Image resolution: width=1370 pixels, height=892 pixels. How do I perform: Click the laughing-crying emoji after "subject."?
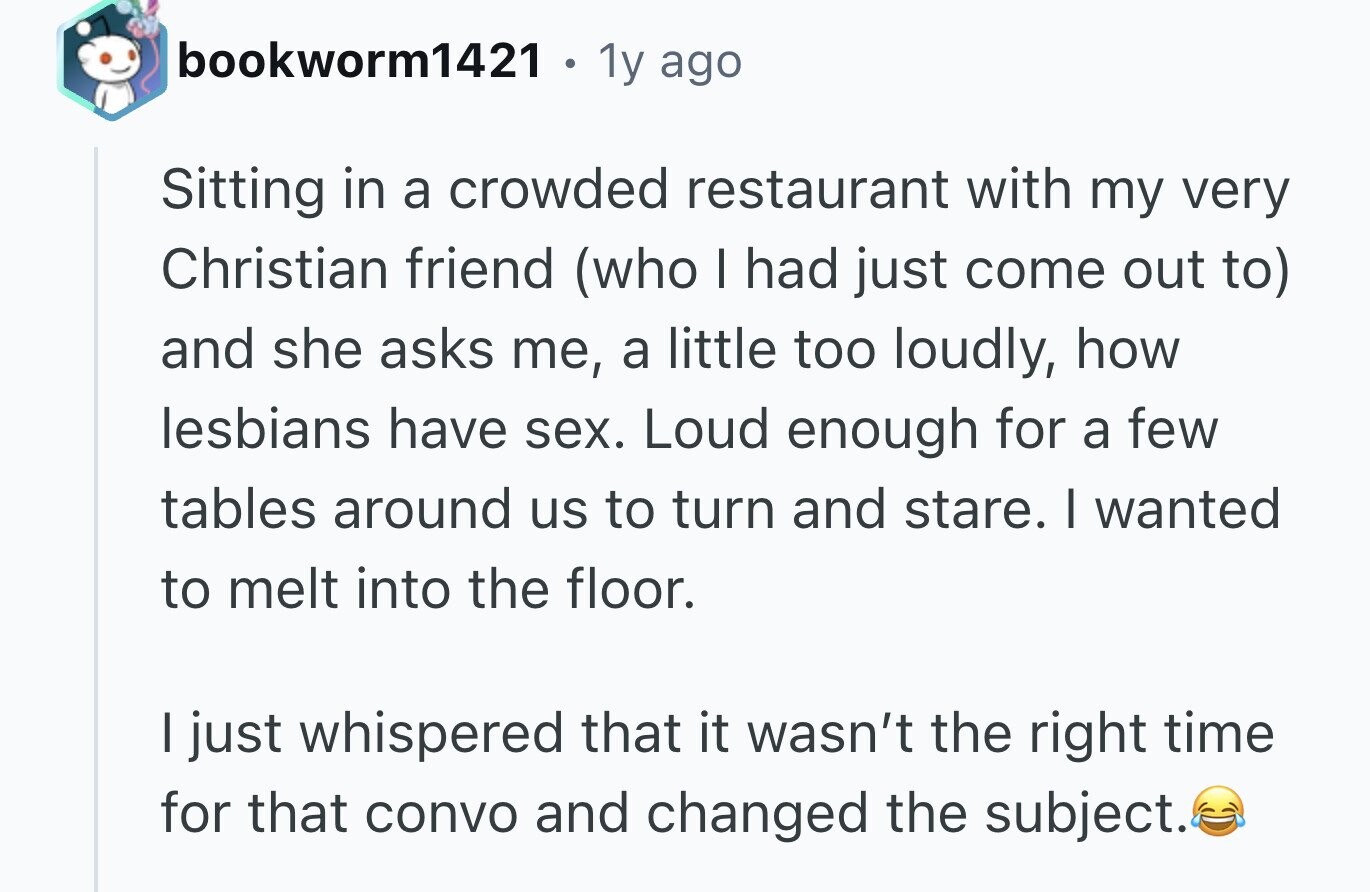tap(1218, 810)
